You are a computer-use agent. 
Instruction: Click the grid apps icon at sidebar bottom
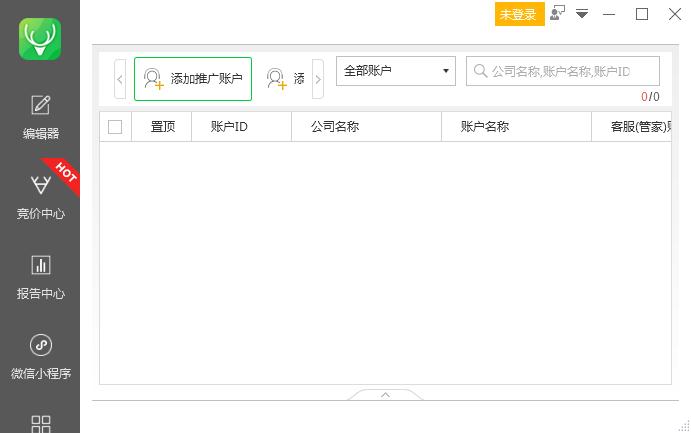41,423
